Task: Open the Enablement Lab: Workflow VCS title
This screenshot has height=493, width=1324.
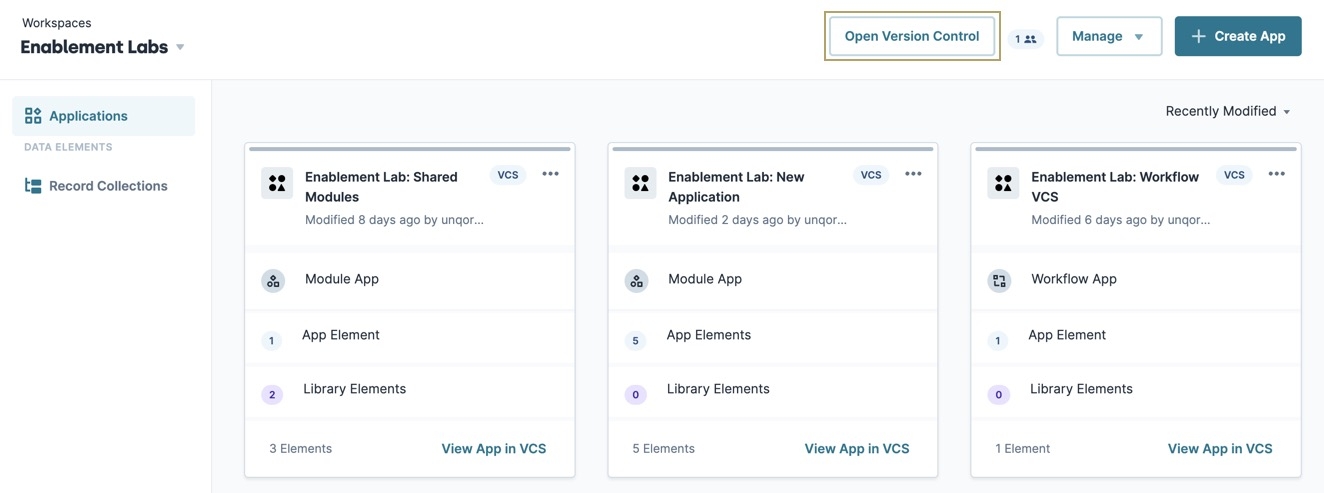Action: pos(1115,187)
